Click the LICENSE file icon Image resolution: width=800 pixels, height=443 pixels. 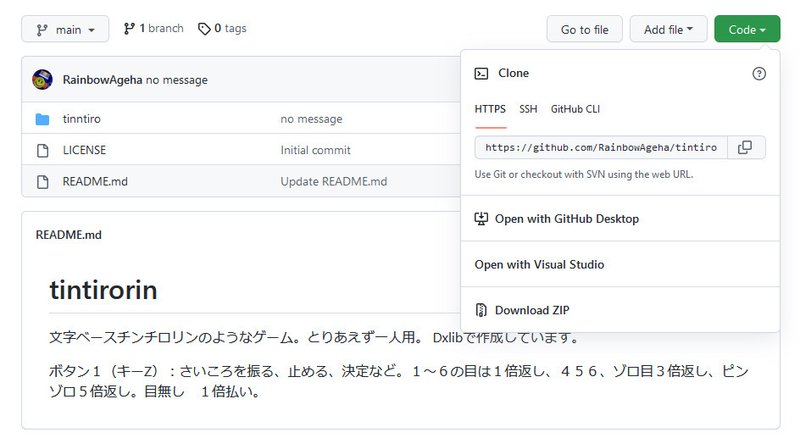43,150
